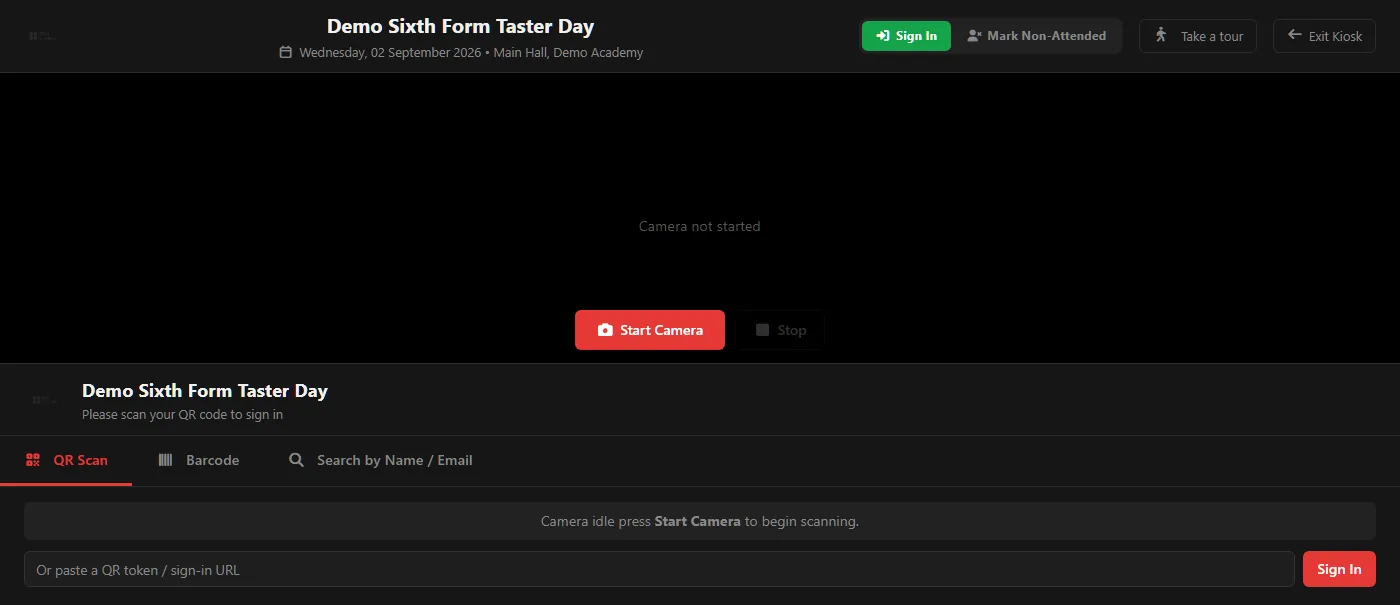Image resolution: width=1400 pixels, height=605 pixels.
Task: Click the event date and venue text
Action: click(x=471, y=52)
